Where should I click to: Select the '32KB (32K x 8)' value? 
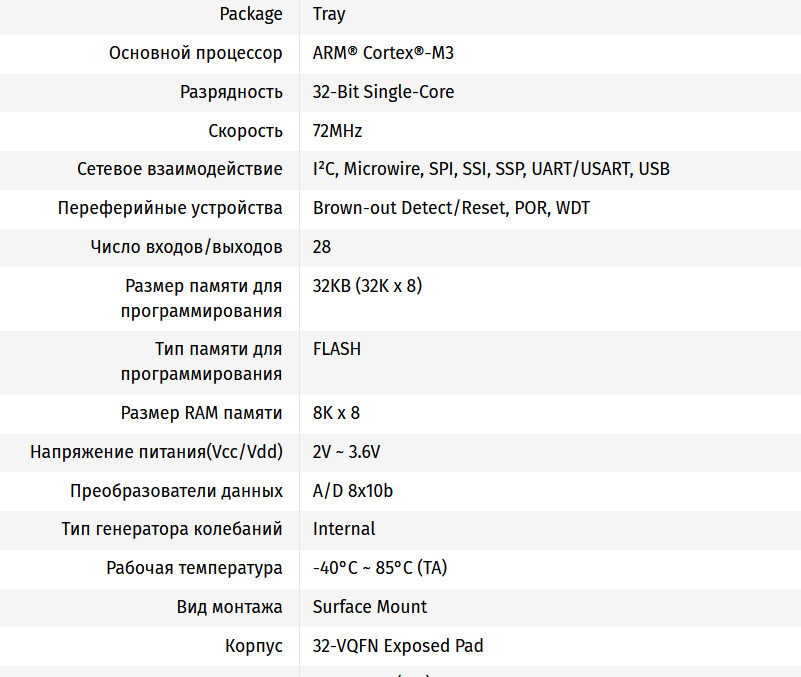pos(367,286)
